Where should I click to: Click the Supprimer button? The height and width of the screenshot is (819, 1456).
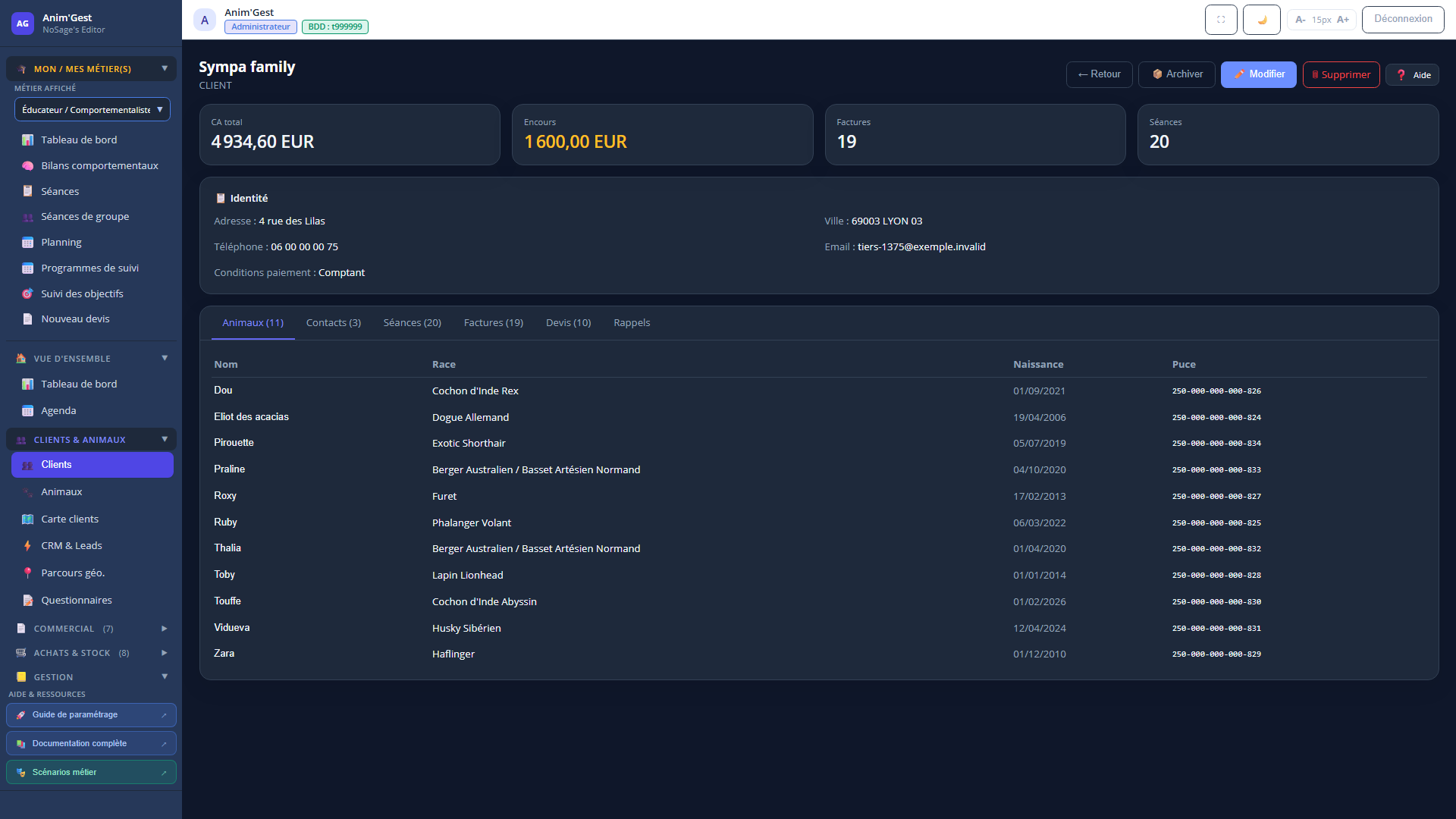point(1341,74)
